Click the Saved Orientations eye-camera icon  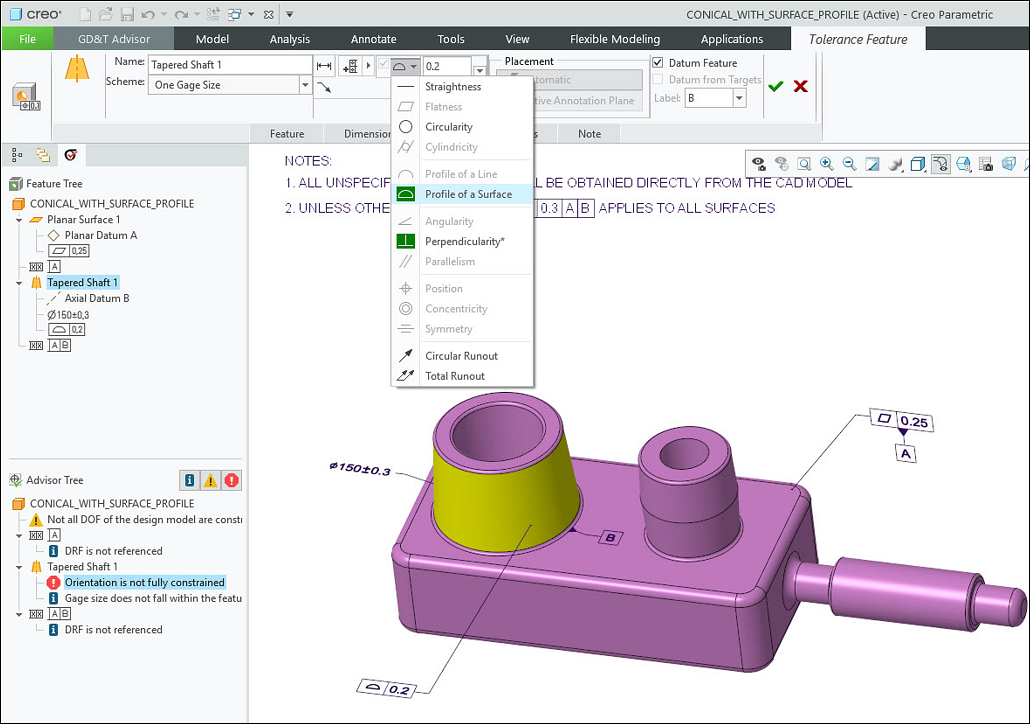point(759,164)
